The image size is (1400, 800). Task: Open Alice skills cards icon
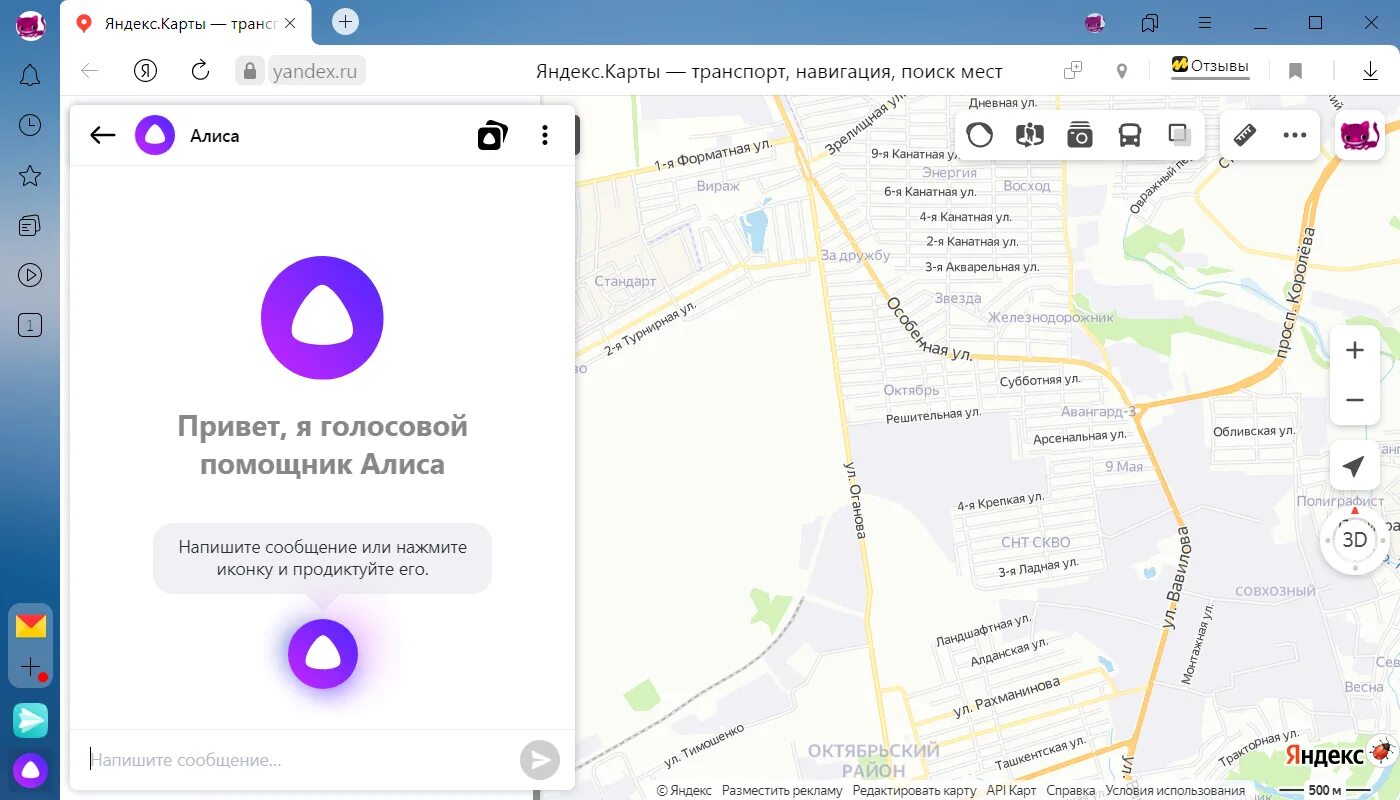tap(492, 135)
